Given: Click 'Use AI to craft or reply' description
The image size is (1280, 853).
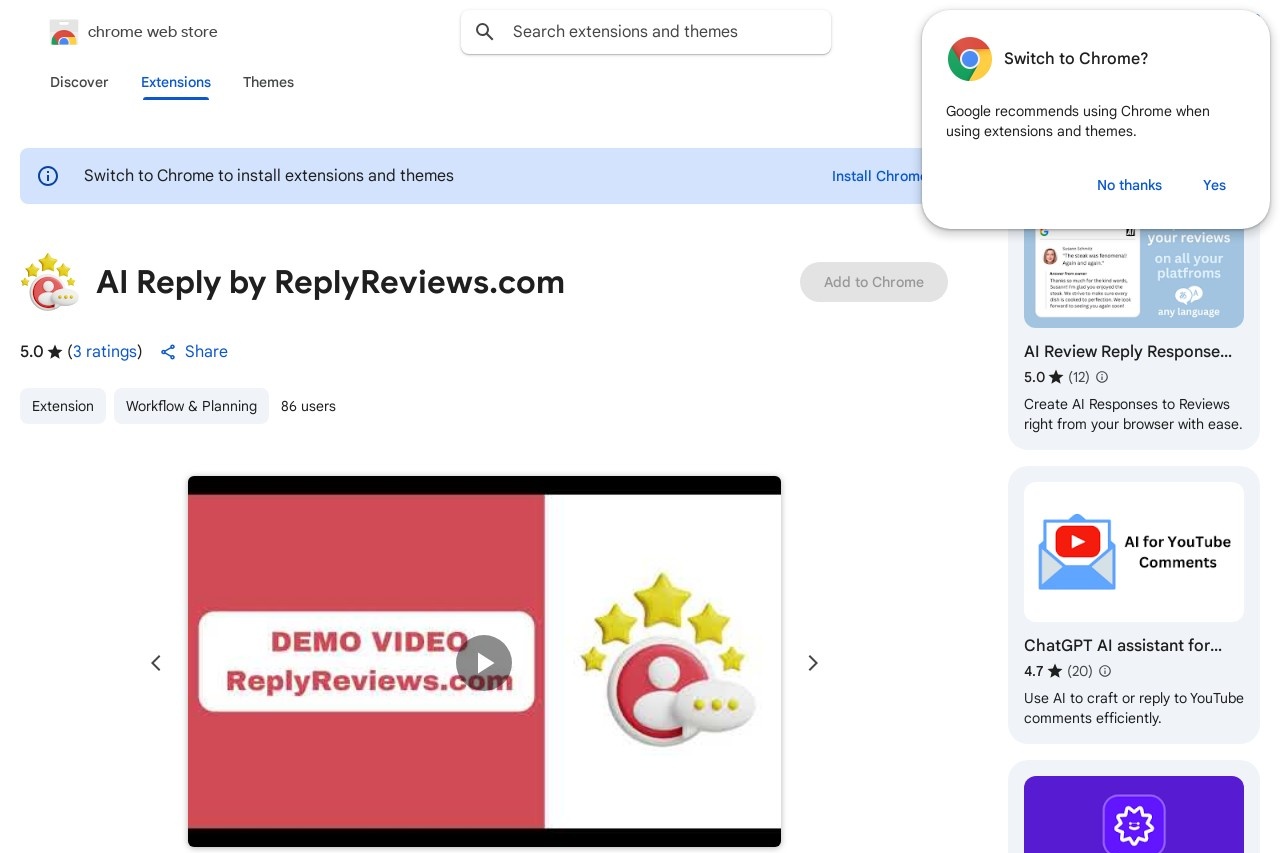Looking at the screenshot, I should pos(1134,708).
